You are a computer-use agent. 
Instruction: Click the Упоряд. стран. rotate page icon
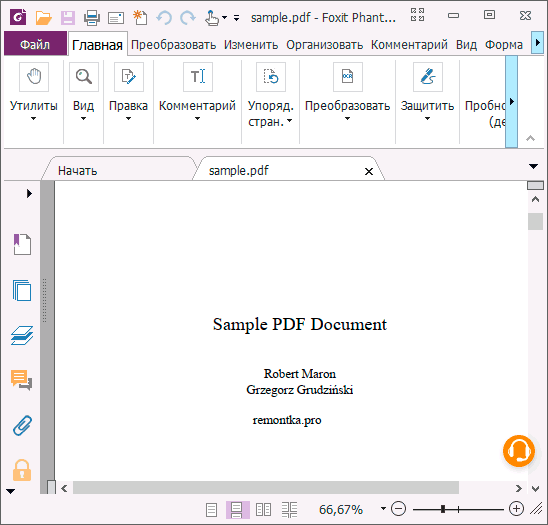point(271,77)
